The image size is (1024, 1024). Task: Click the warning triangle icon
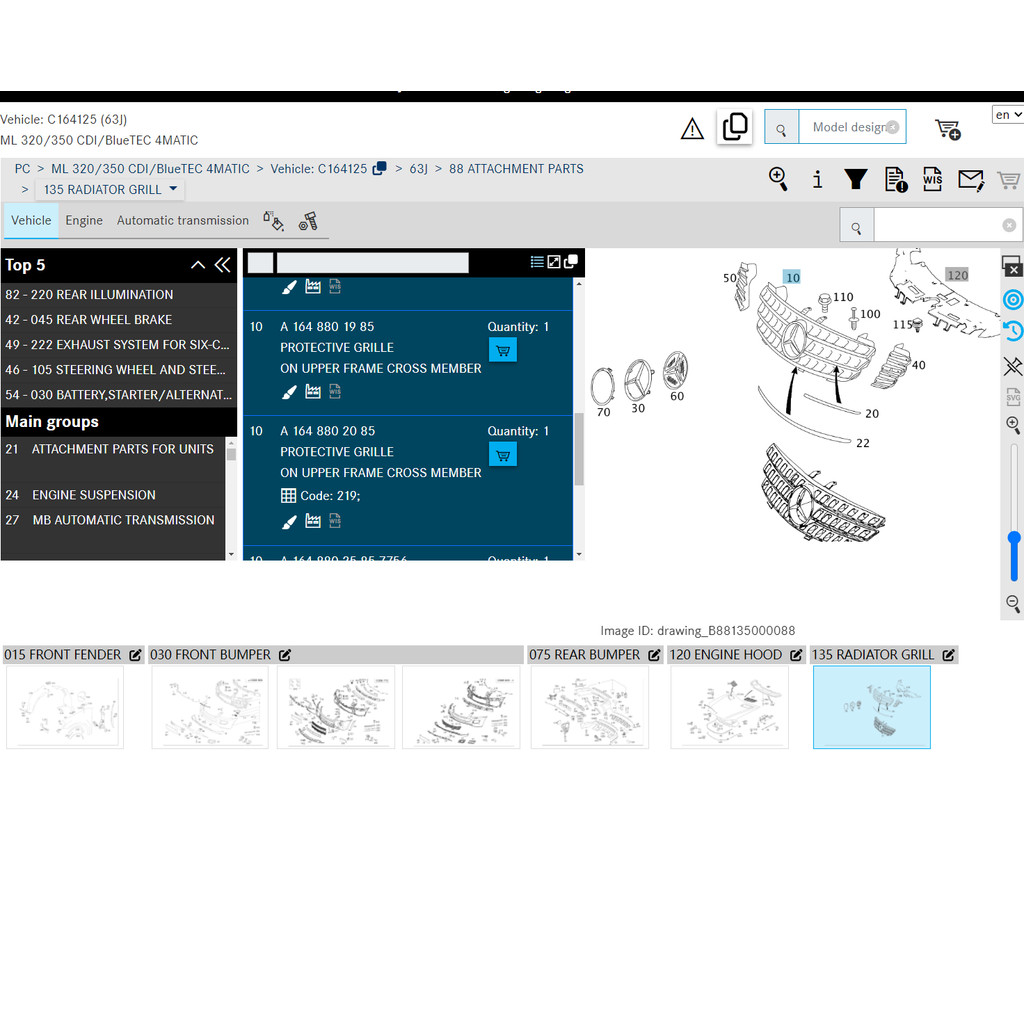pos(692,129)
